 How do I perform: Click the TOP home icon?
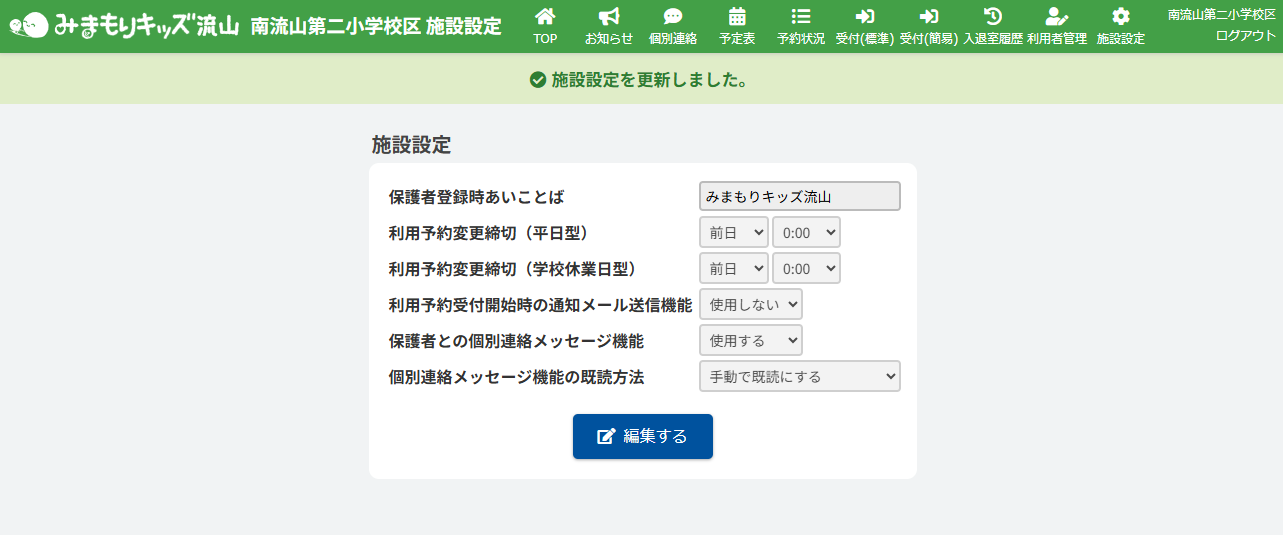pyautogui.click(x=545, y=16)
